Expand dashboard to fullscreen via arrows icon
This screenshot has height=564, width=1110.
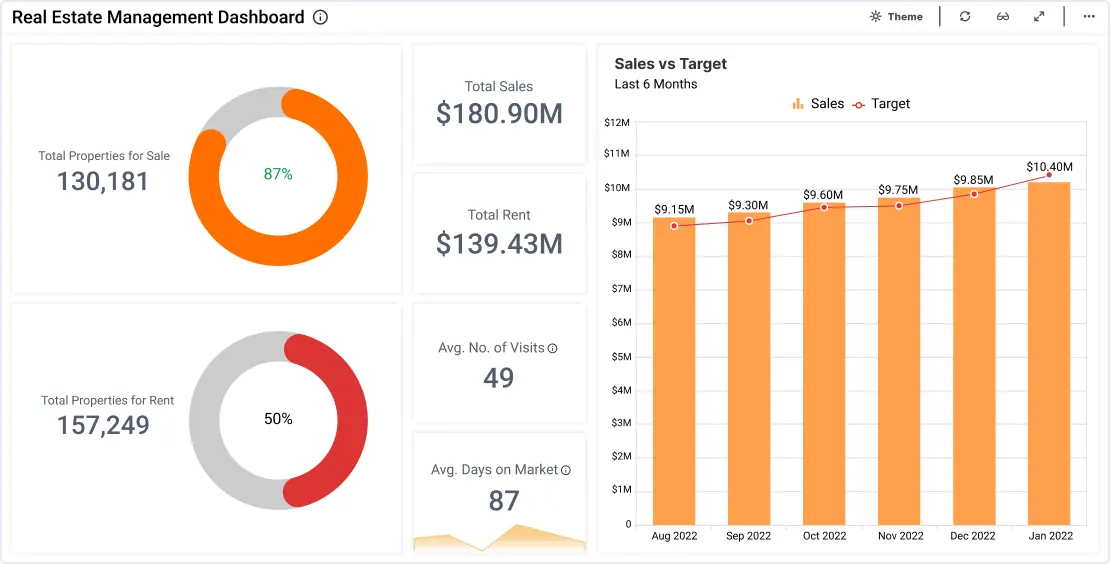(1039, 16)
